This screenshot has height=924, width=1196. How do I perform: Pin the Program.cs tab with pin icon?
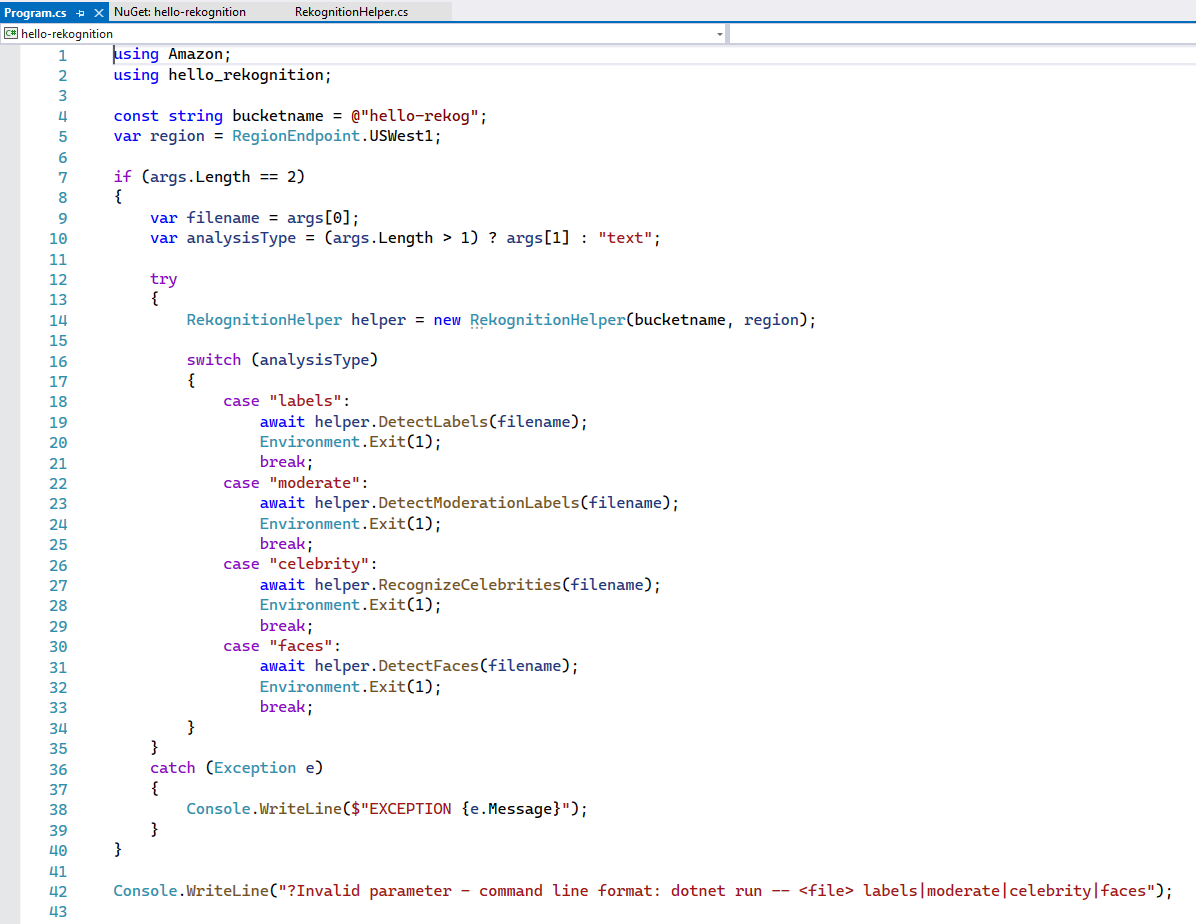(80, 13)
